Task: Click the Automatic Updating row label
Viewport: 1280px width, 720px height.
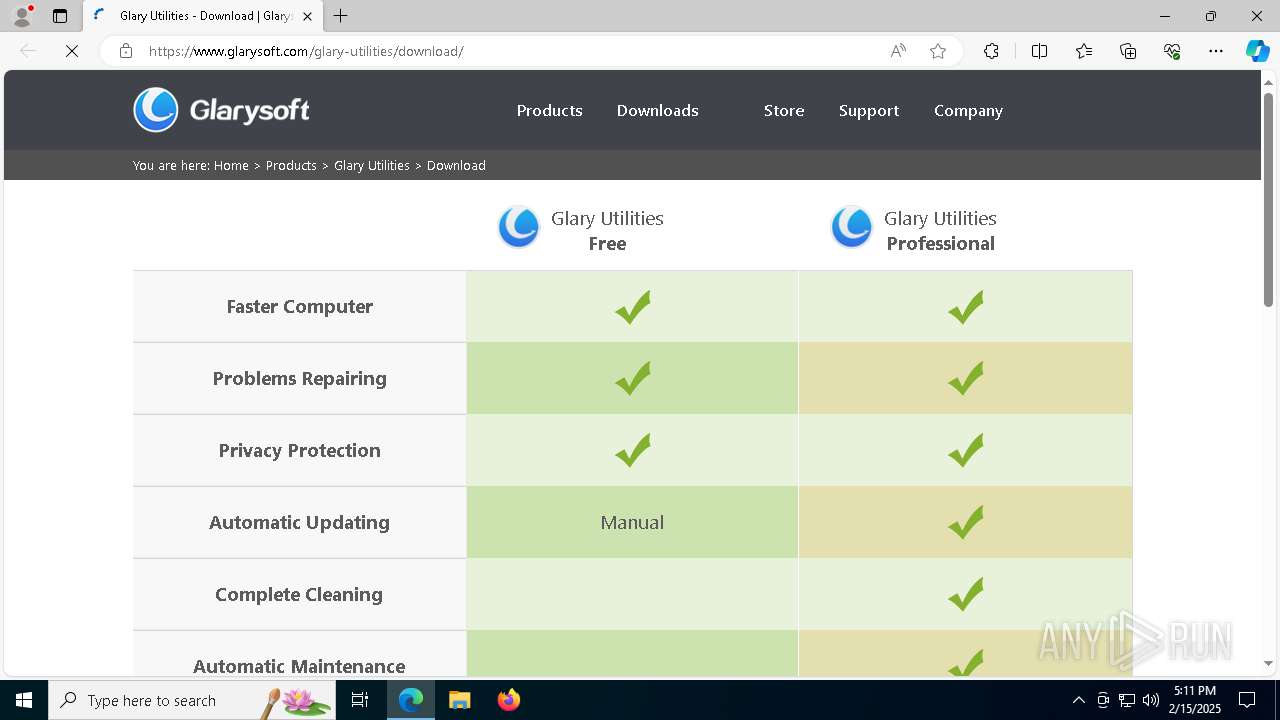Action: [x=300, y=523]
